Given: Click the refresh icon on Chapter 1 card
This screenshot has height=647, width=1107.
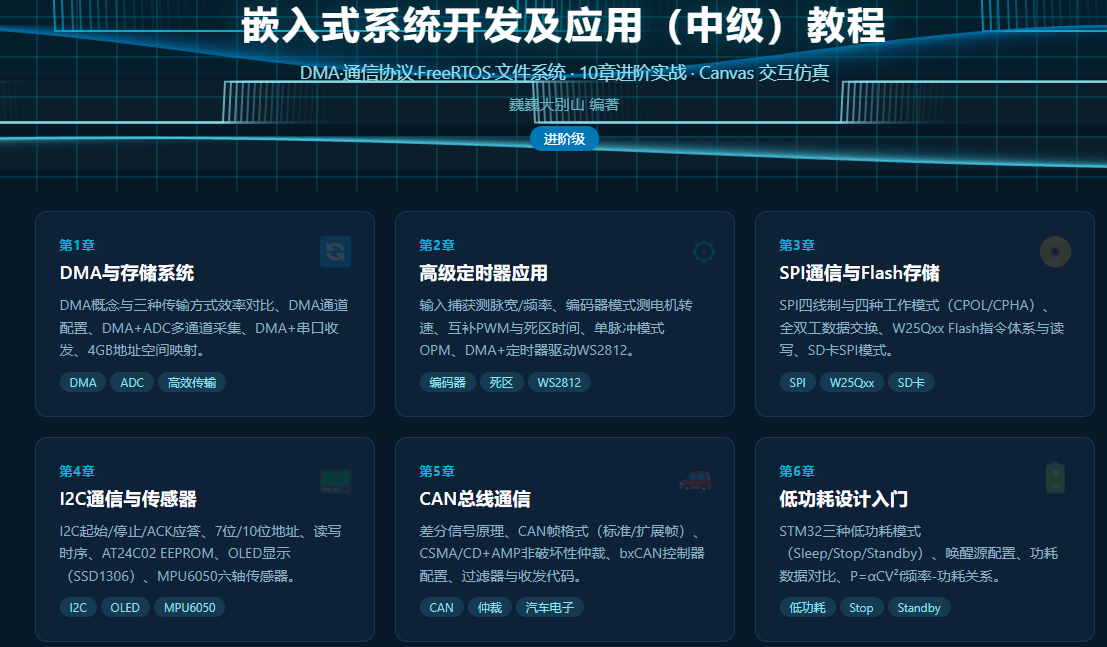Looking at the screenshot, I should [x=335, y=251].
